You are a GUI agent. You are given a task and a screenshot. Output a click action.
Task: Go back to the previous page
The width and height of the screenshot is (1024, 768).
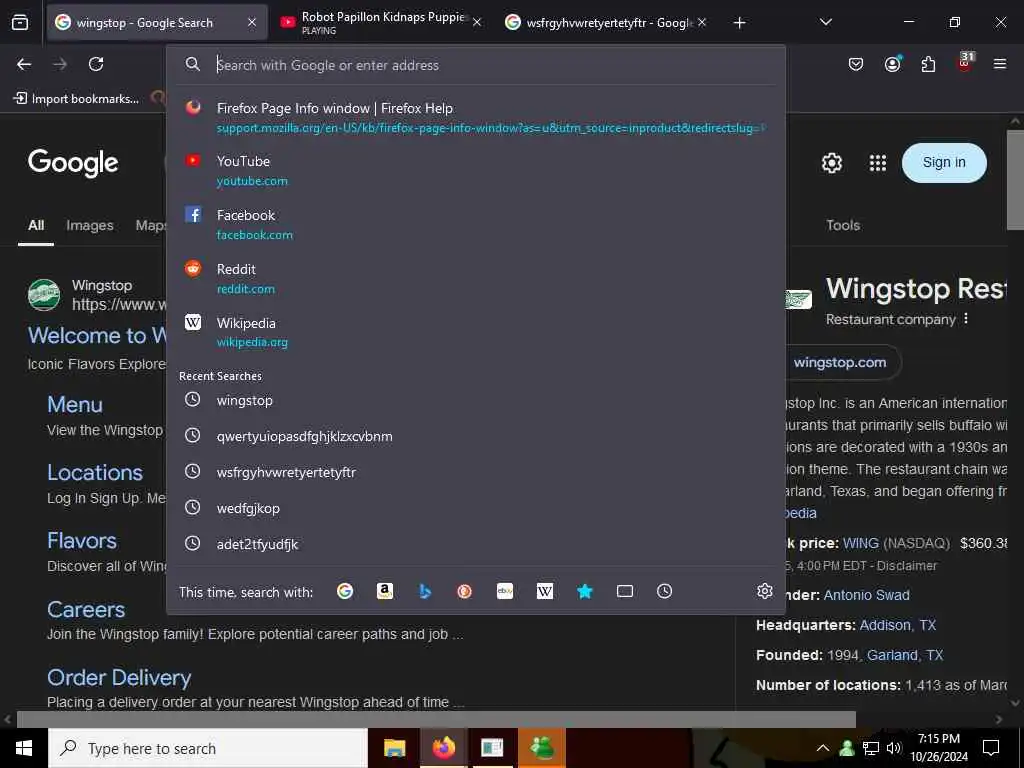click(24, 64)
